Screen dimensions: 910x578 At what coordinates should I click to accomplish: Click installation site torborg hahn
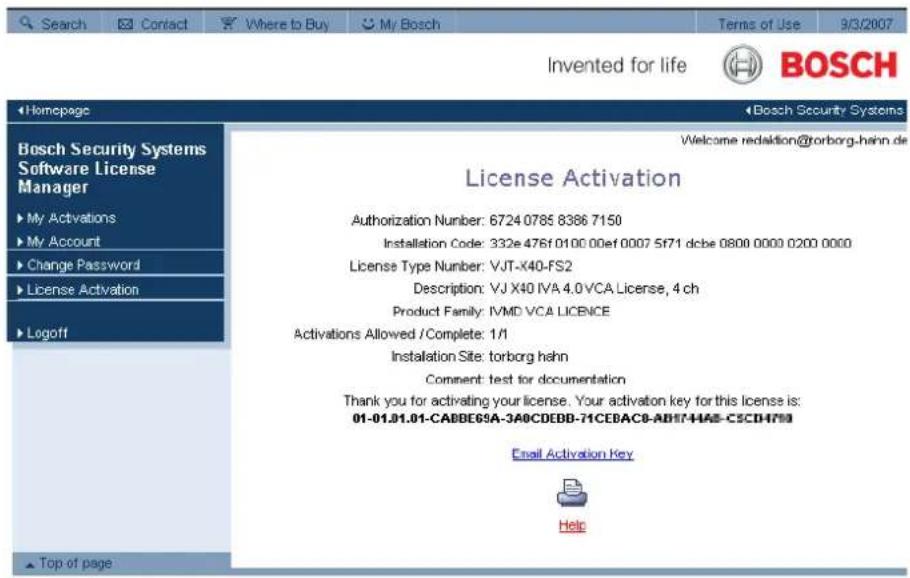click(529, 356)
